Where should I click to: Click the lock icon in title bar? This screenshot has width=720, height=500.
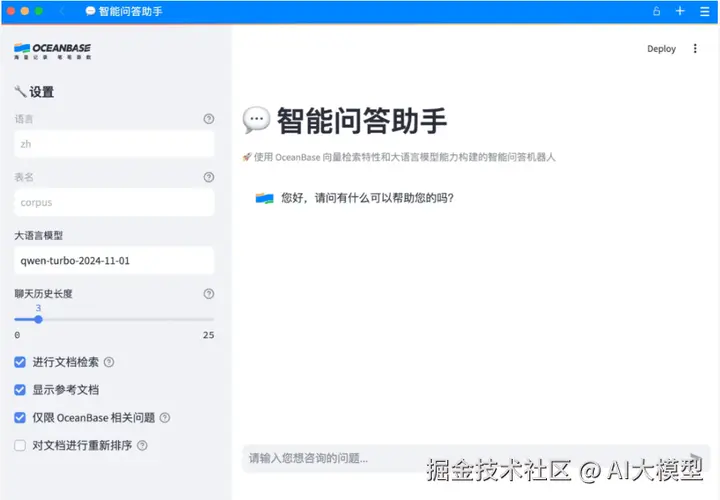tap(656, 11)
